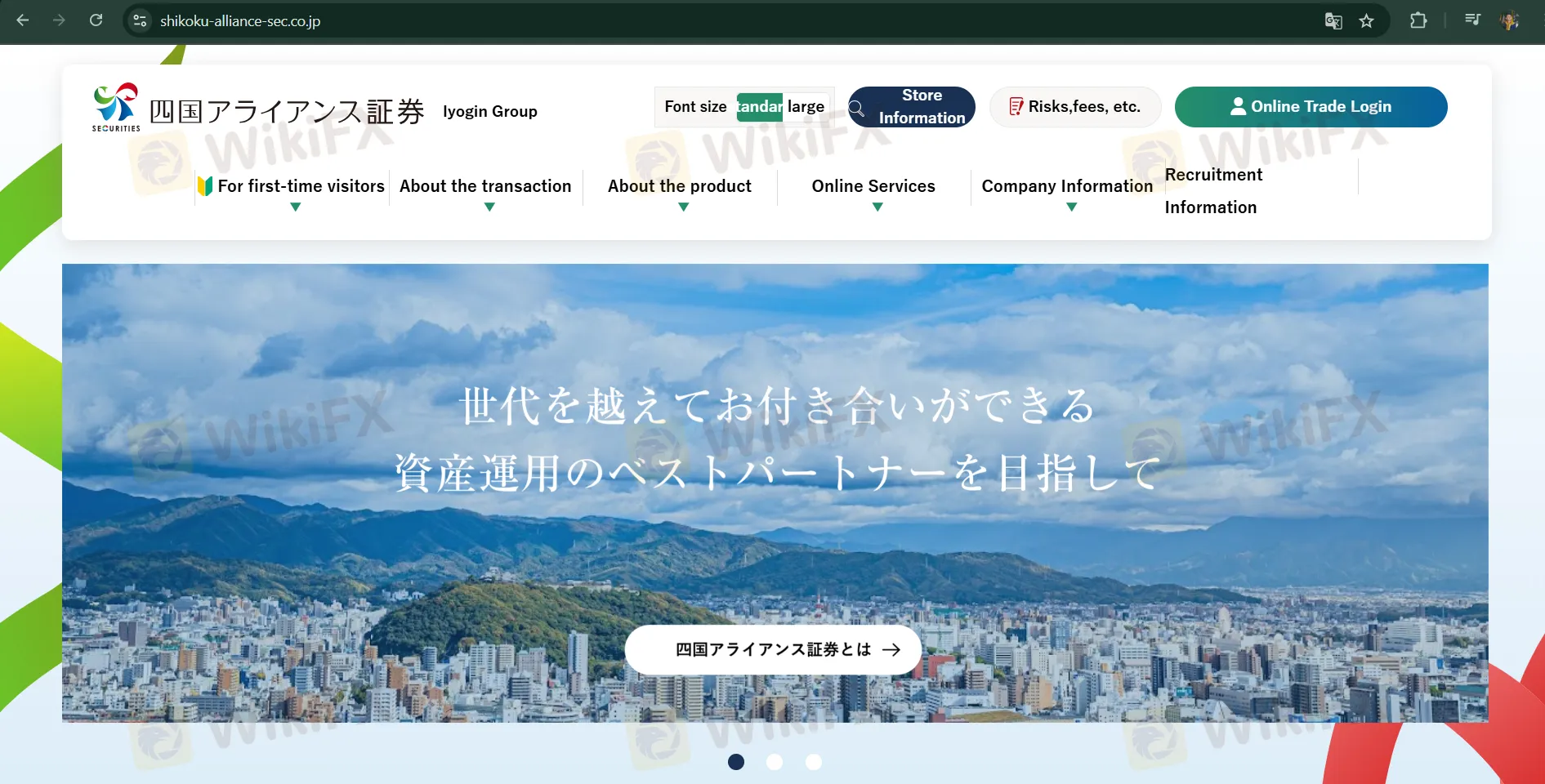The height and width of the screenshot is (784, 1545).
Task: View site information icon in address bar
Action: click(140, 20)
